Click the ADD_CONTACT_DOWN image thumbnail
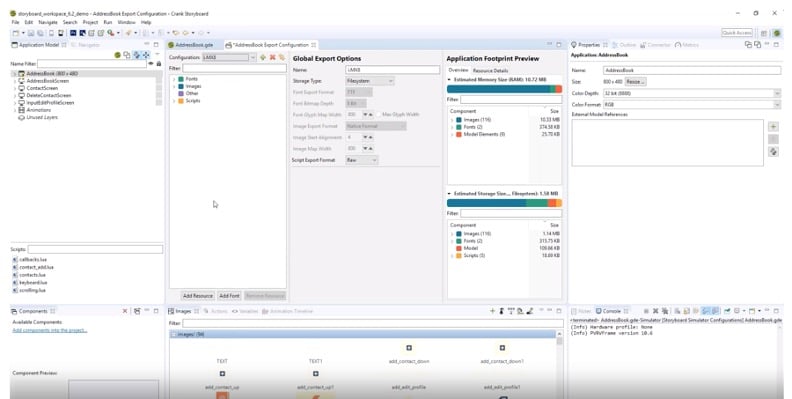 [409, 348]
